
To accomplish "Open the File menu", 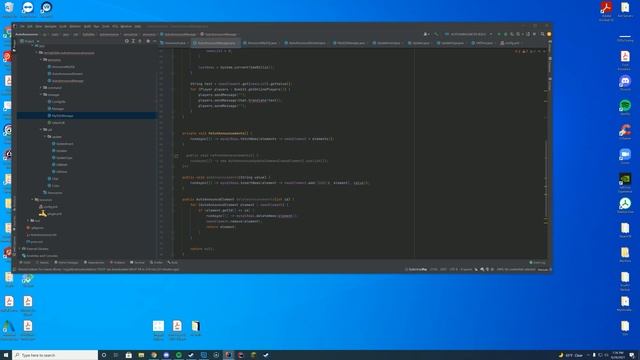I will pyautogui.click(x=22, y=26).
